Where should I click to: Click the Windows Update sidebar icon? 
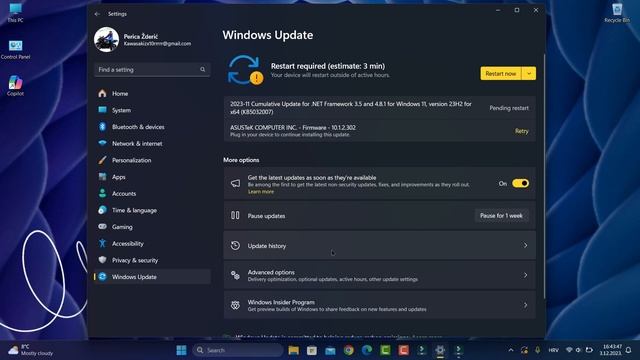102,277
